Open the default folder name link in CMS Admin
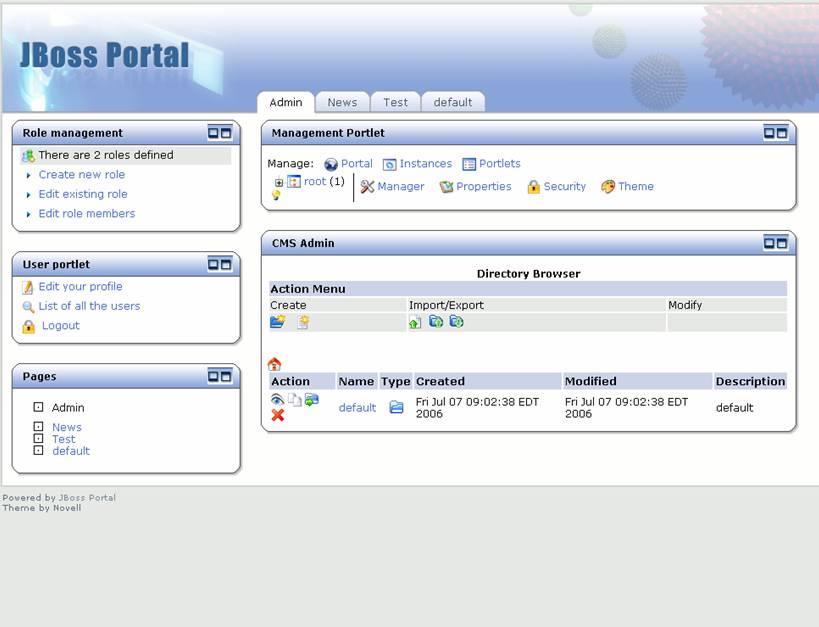This screenshot has height=627, width=819. point(357,408)
